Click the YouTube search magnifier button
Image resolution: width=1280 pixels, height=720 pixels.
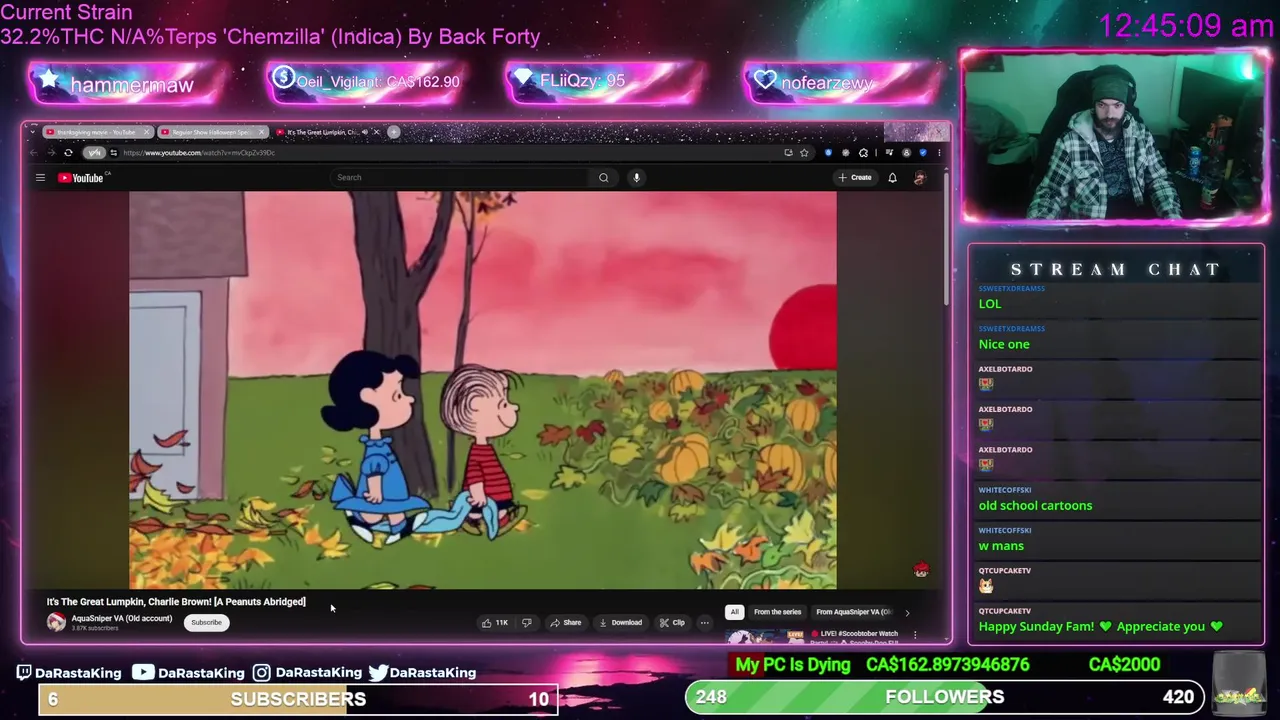603,178
